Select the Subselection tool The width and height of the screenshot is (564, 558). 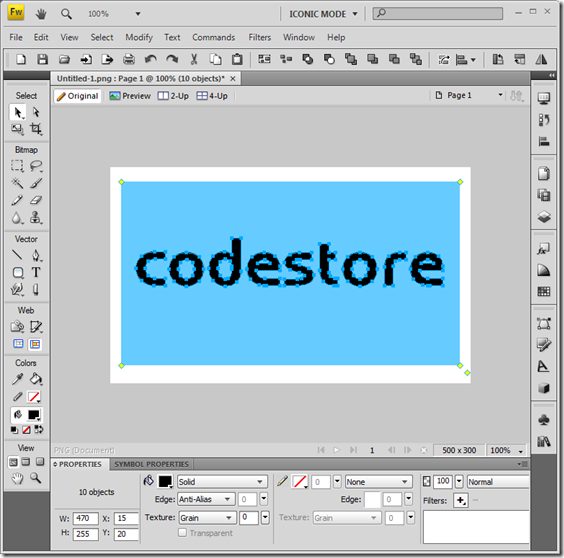[36, 112]
